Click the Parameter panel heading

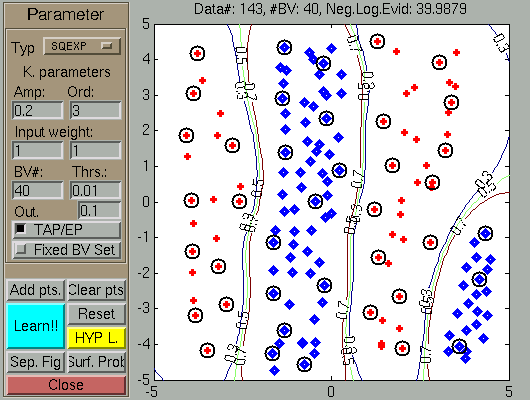(66, 14)
